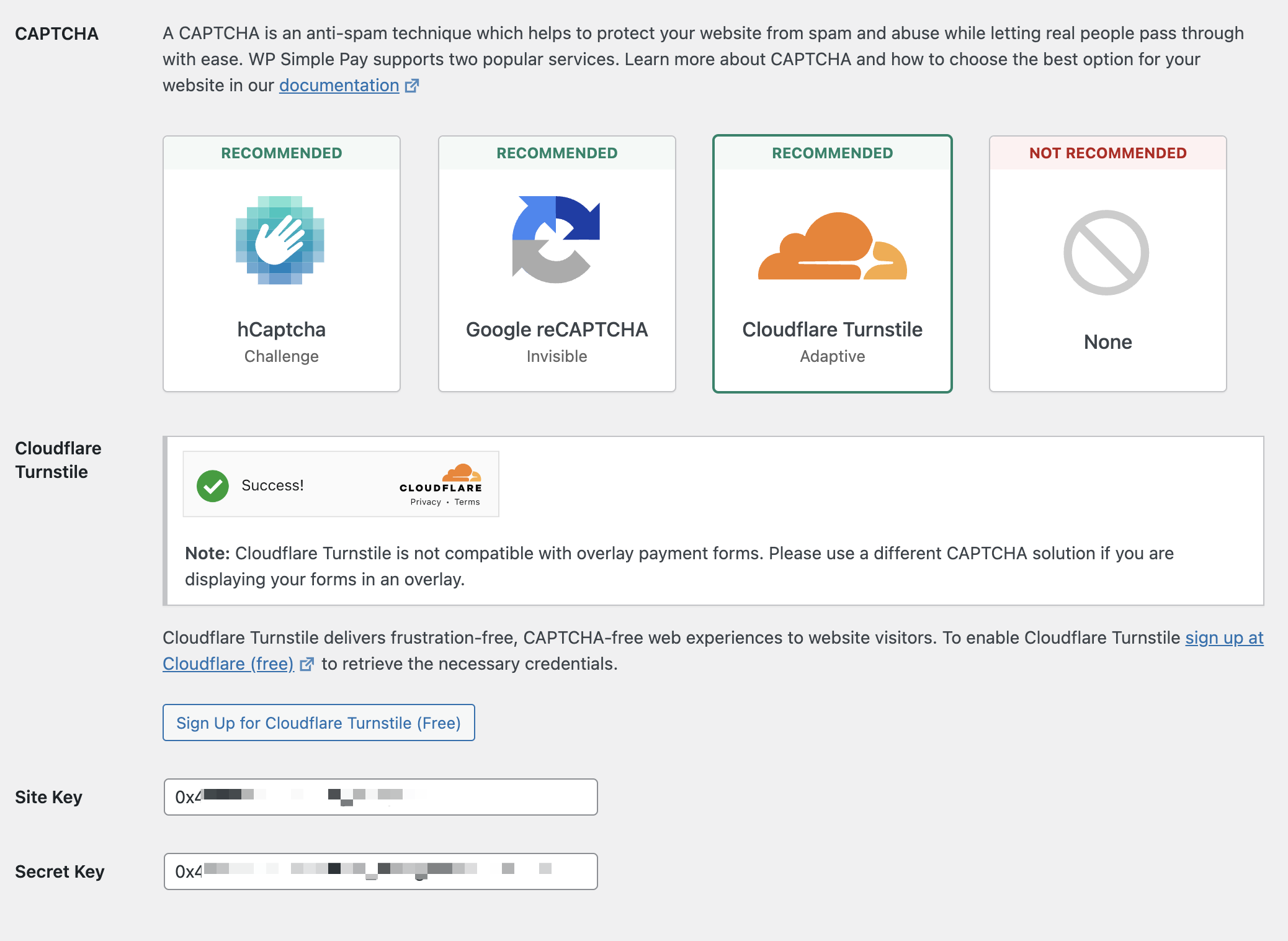Click the NOT RECOMMENDED banner
1288x941 pixels.
pos(1108,153)
